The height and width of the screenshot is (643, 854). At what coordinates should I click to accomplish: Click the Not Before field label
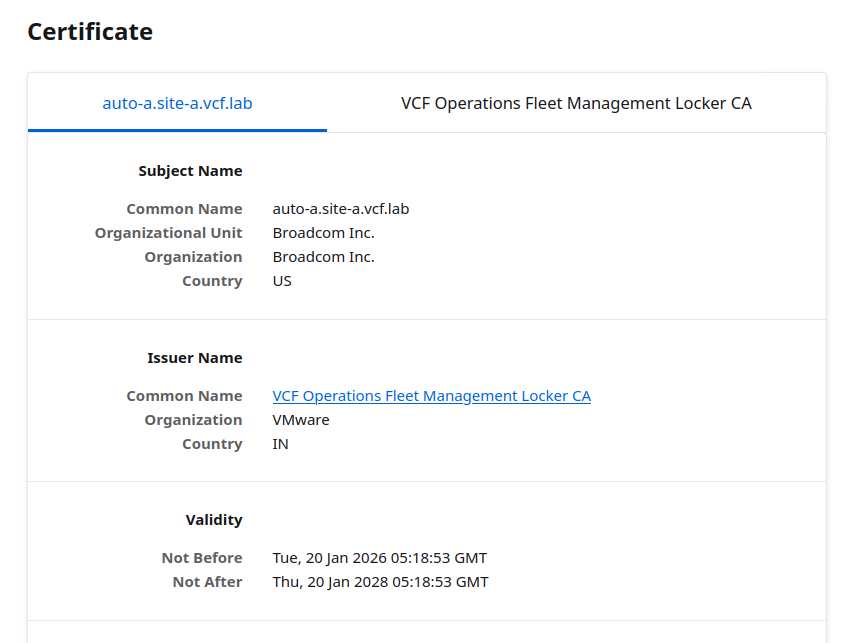coord(202,558)
